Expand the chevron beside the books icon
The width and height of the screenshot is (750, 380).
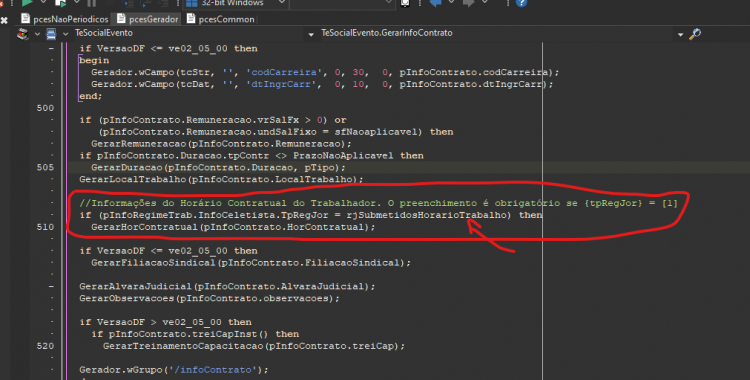coord(36,34)
